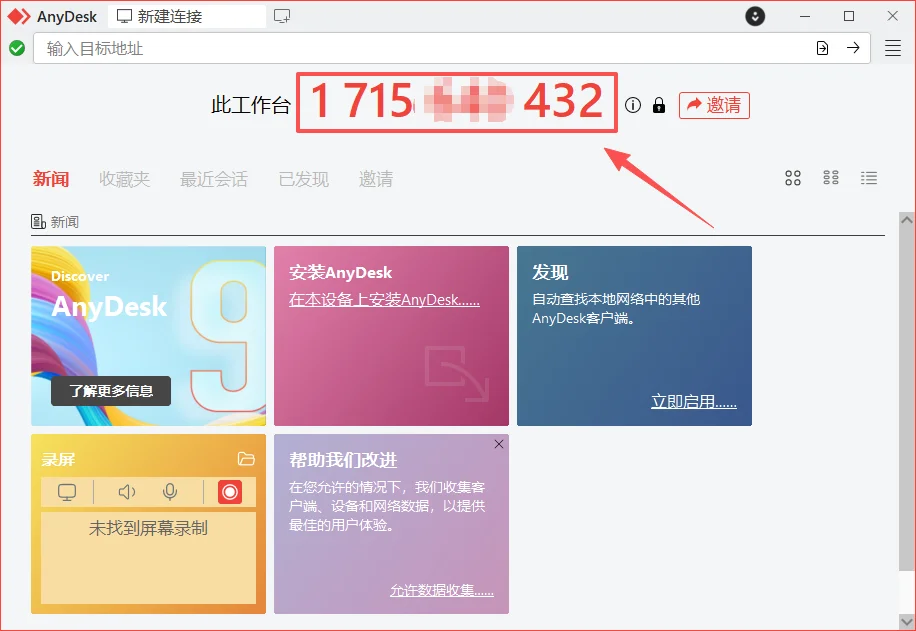Click the 允许数据收集 link
Image resolution: width=916 pixels, height=631 pixels.
pyautogui.click(x=442, y=591)
